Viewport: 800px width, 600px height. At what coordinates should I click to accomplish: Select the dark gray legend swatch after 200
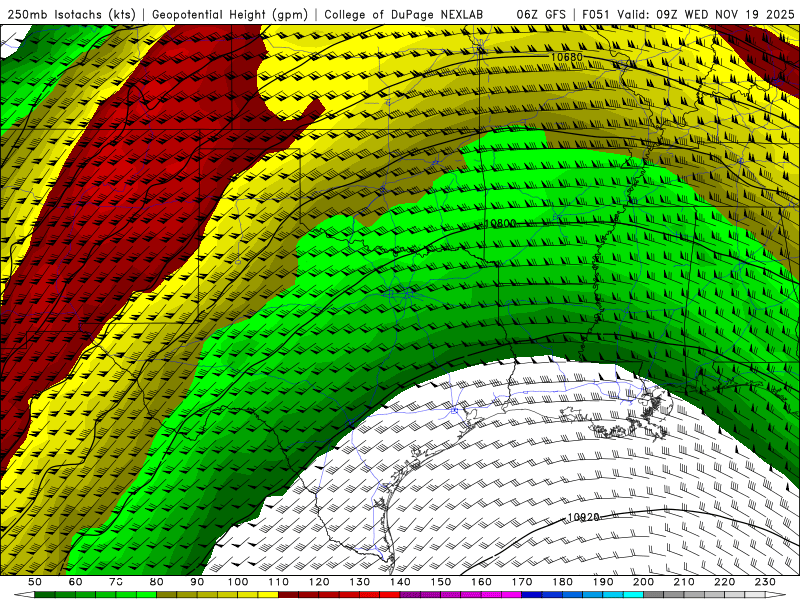[654, 594]
